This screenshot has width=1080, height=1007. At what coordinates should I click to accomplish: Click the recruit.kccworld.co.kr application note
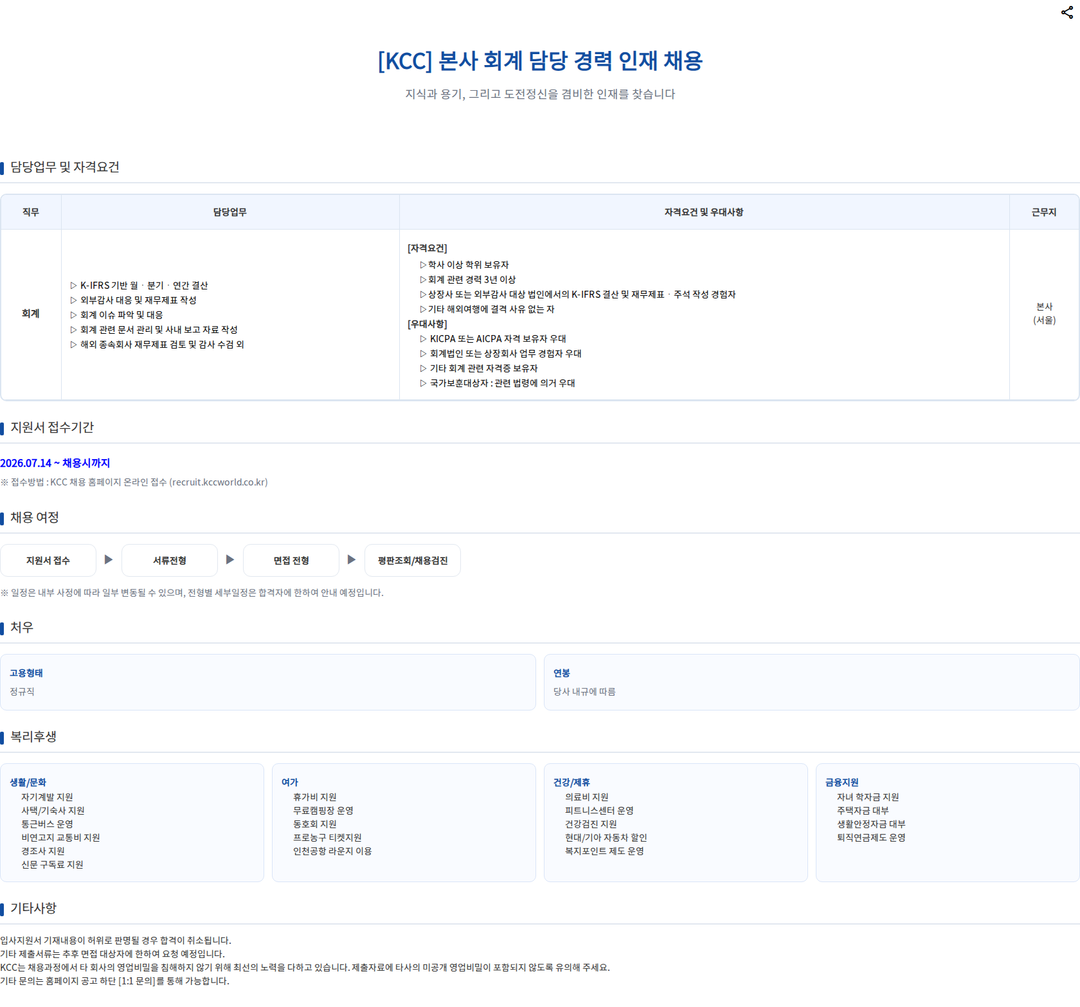tap(134, 482)
